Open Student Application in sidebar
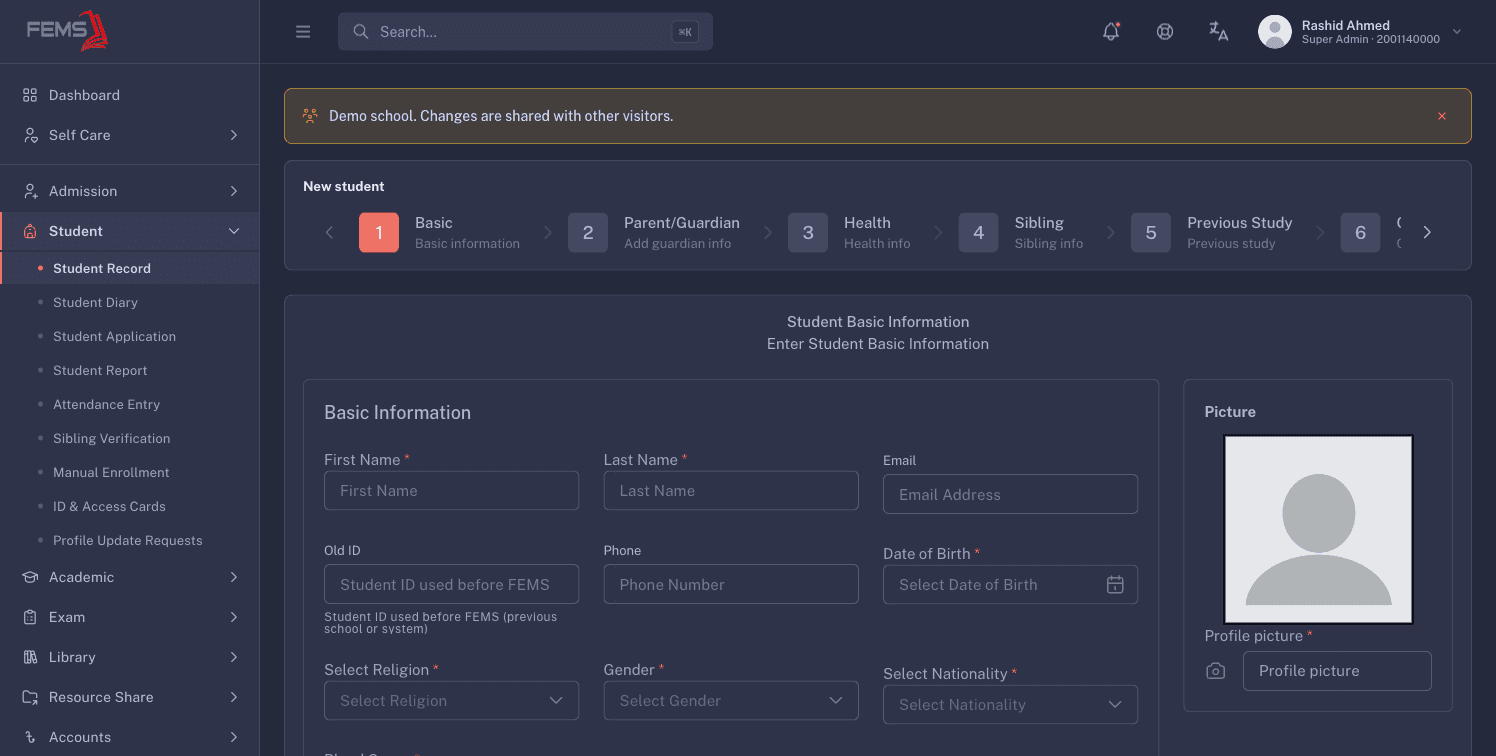1496x756 pixels. coord(129,336)
